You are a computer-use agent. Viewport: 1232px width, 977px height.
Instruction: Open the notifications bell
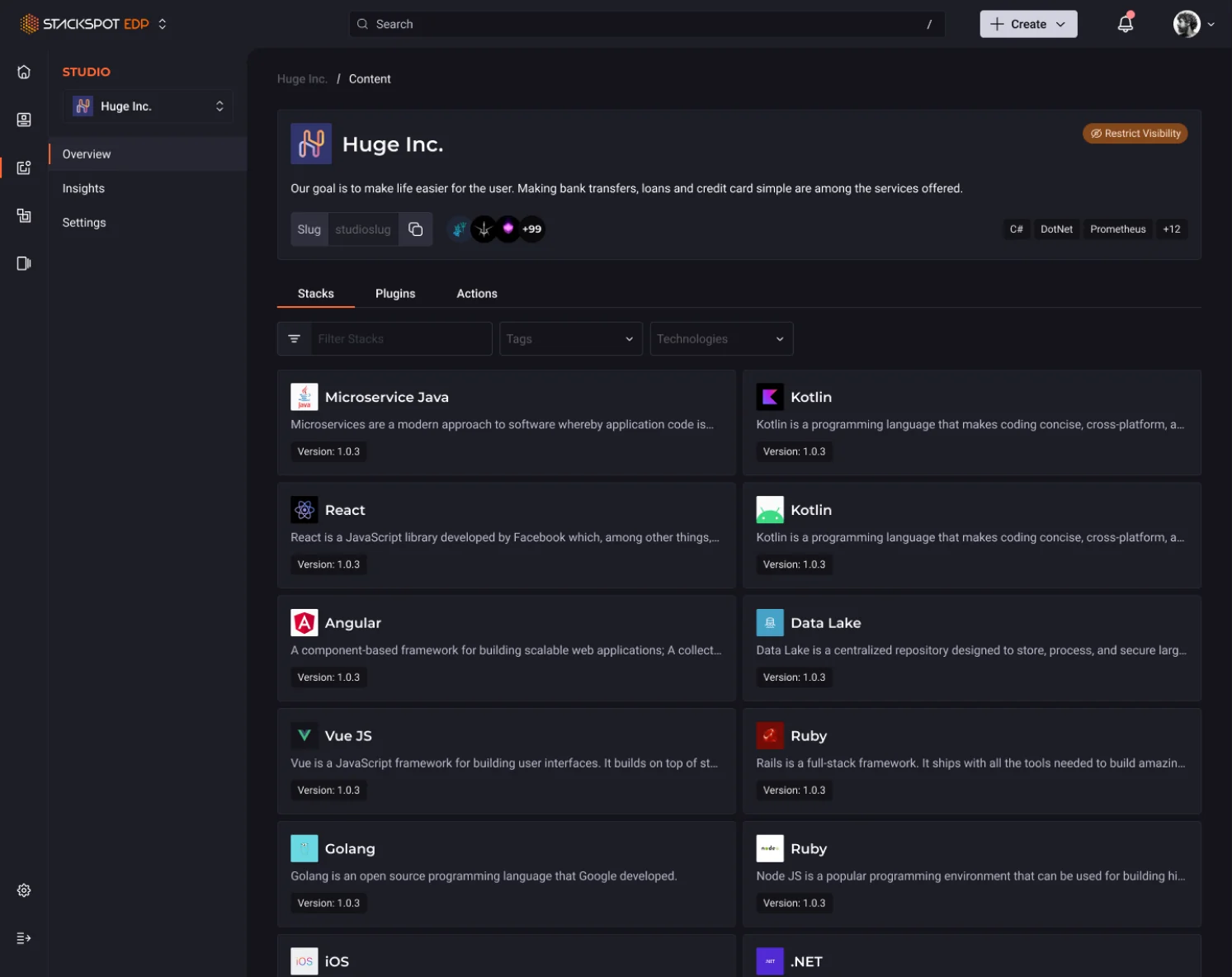tap(1126, 24)
